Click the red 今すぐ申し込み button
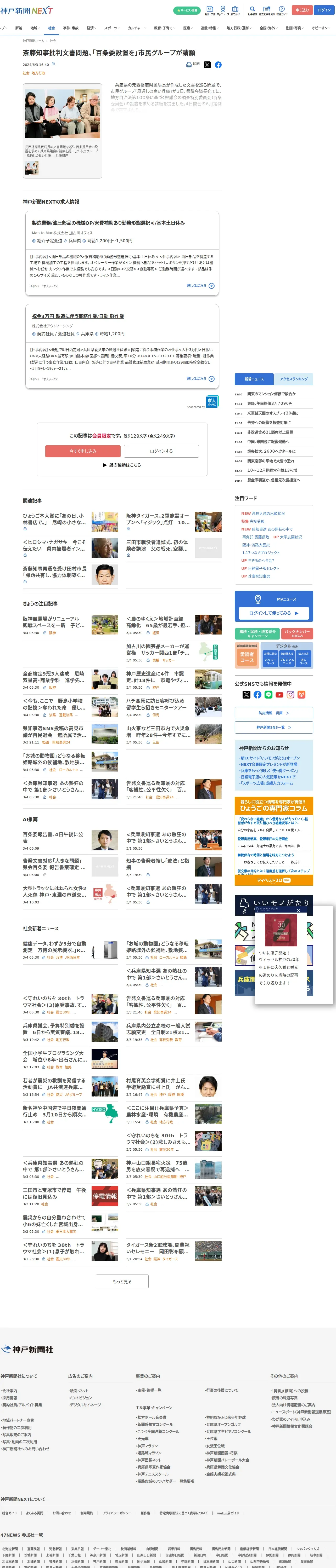Image resolution: width=336 pixels, height=1568 pixels. 83,451
